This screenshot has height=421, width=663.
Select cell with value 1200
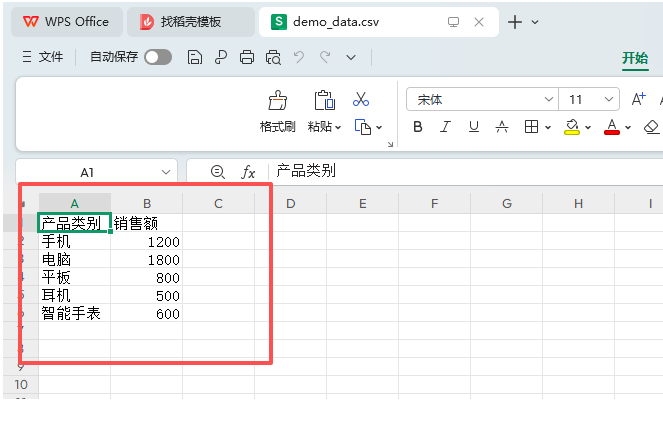coord(147,241)
